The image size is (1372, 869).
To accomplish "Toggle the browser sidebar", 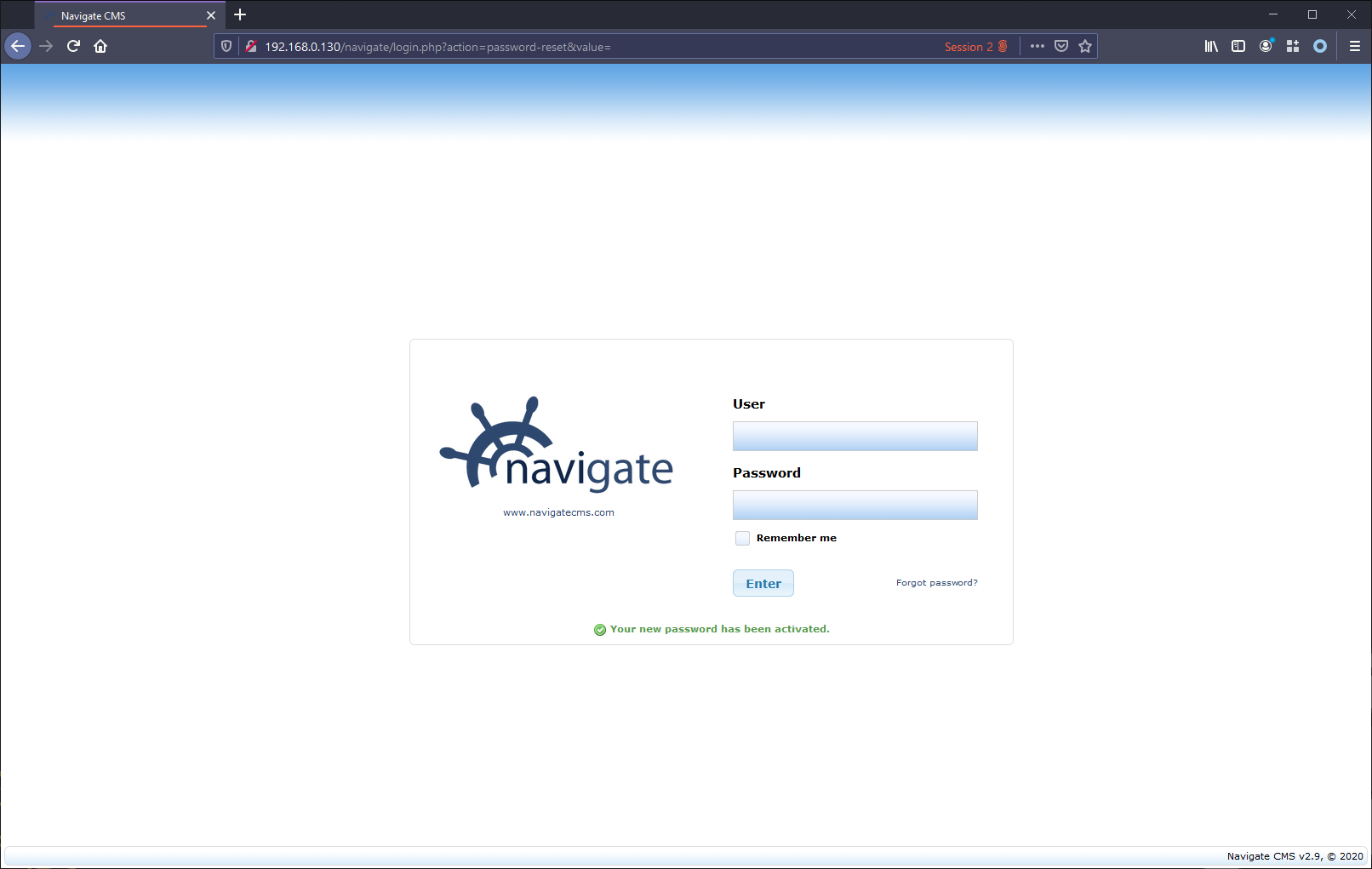I will (1238, 47).
